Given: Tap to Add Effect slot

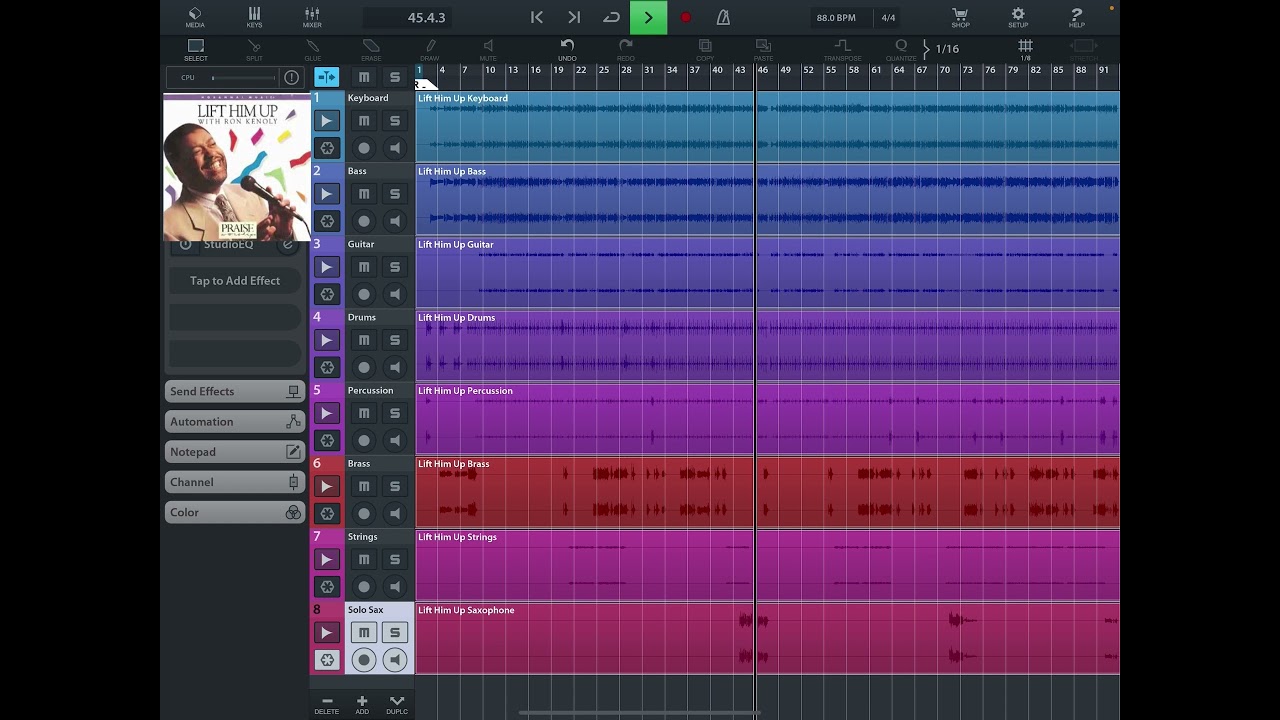Looking at the screenshot, I should click(x=235, y=281).
